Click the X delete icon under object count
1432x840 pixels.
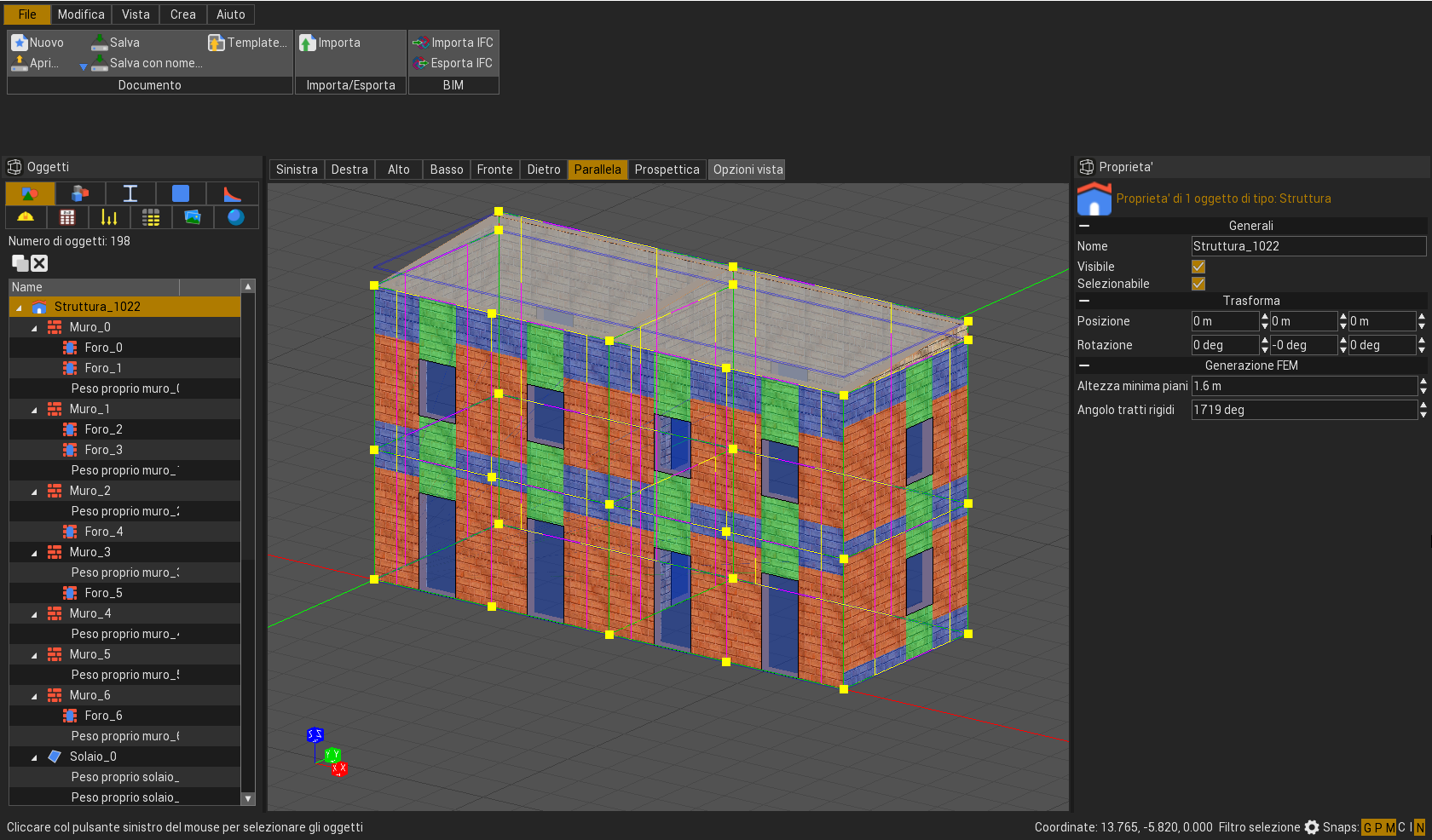[39, 263]
